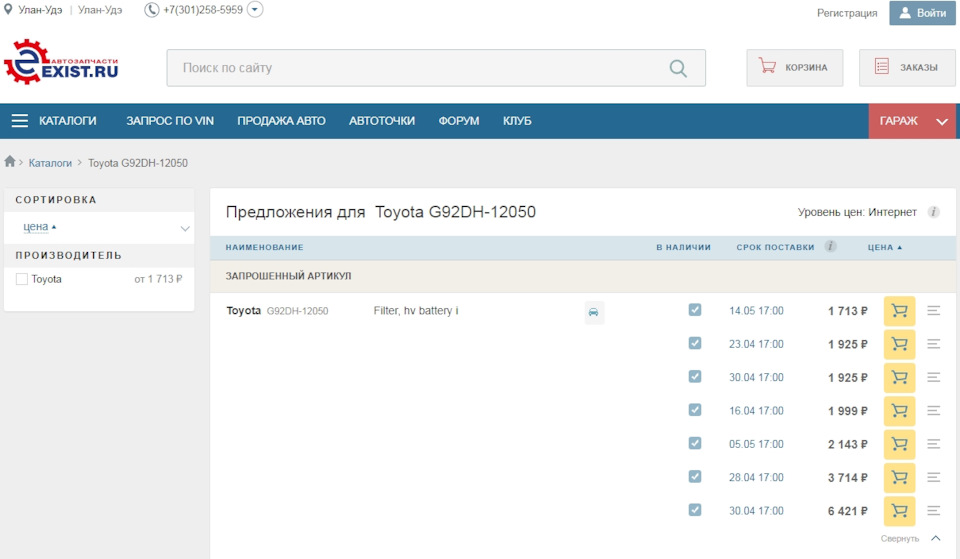The image size is (960, 559).
Task: Add the 3 714 ₽ offer to cart
Action: tap(899, 477)
